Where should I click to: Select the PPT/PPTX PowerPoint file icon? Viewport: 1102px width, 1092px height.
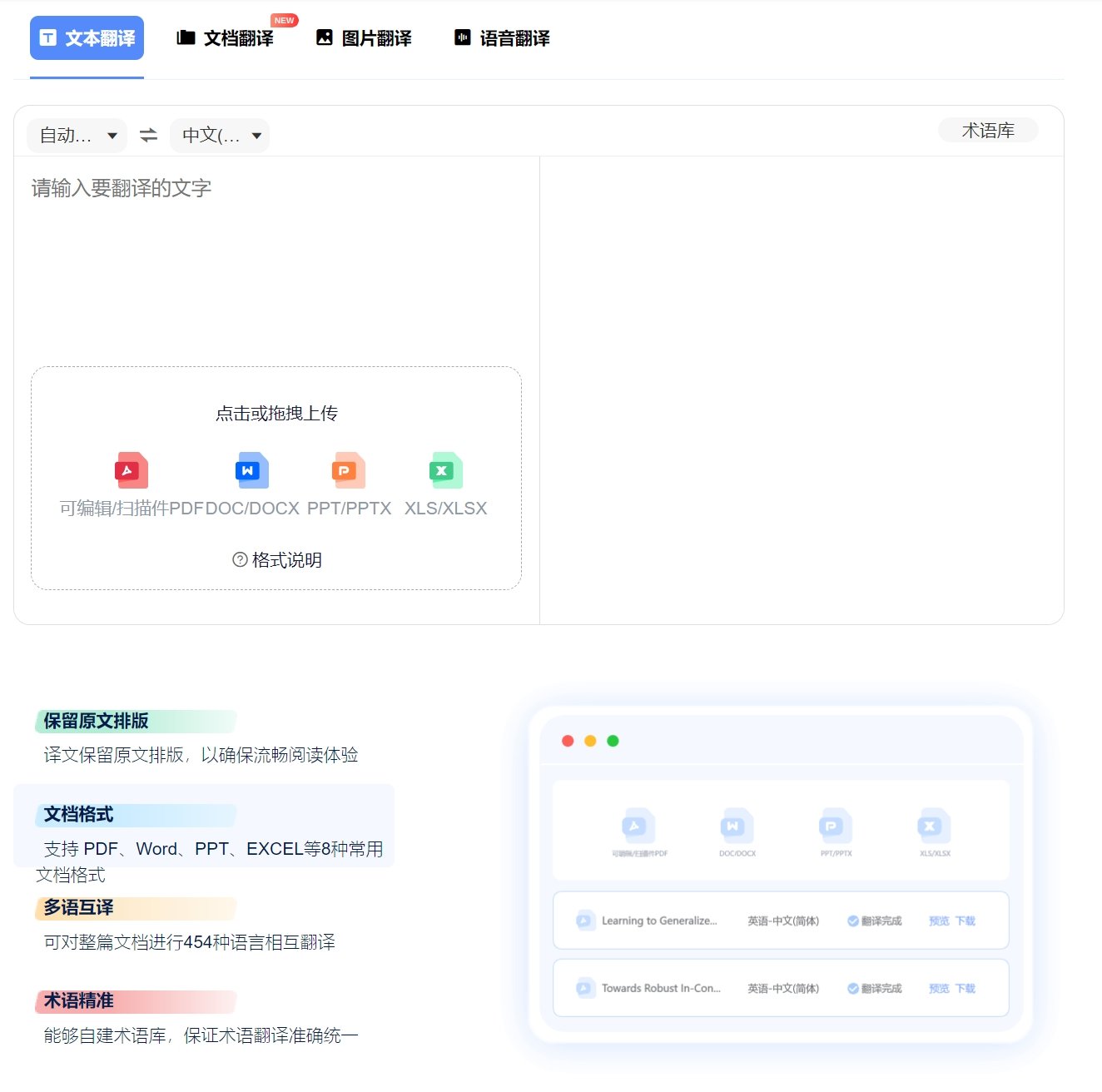click(x=347, y=470)
